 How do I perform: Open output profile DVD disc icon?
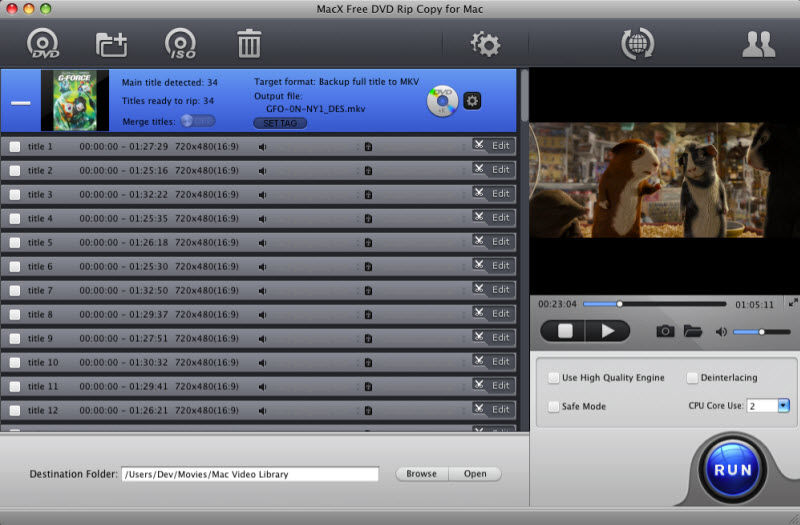(442, 101)
